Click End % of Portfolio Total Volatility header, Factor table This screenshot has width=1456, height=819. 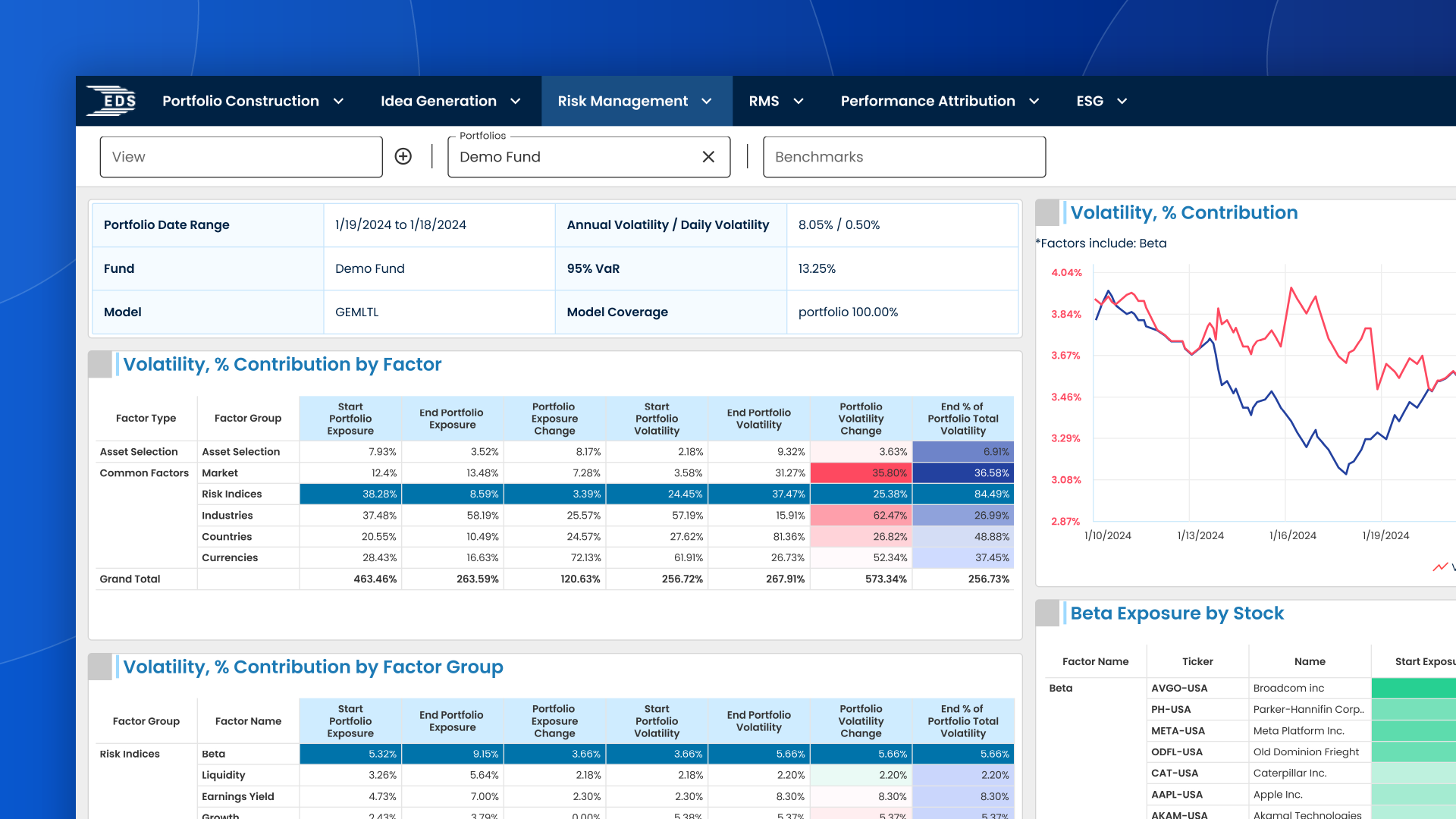coord(963,419)
